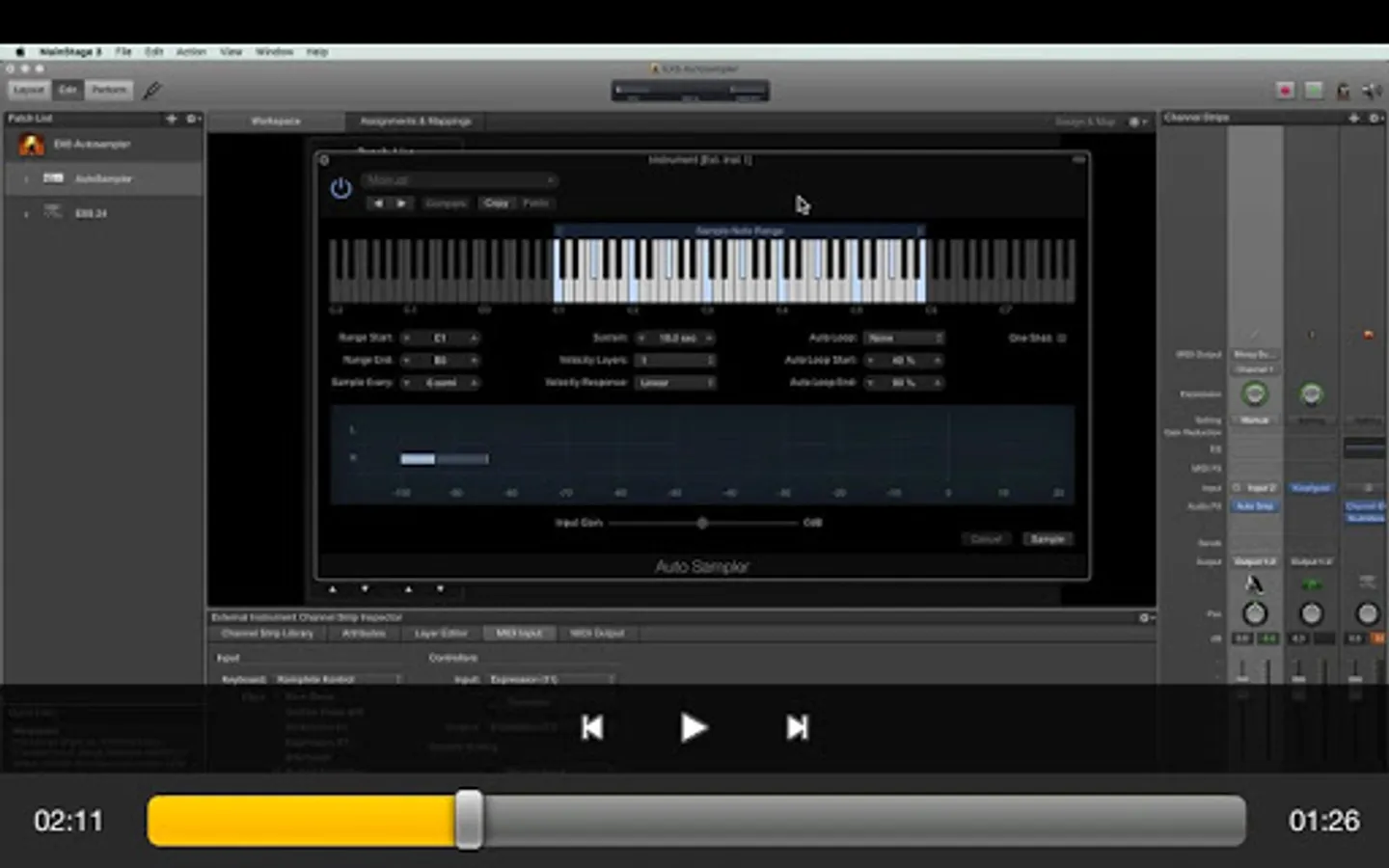The image size is (1389, 868).
Task: Click the green button beside the record button
Action: (x=1314, y=91)
